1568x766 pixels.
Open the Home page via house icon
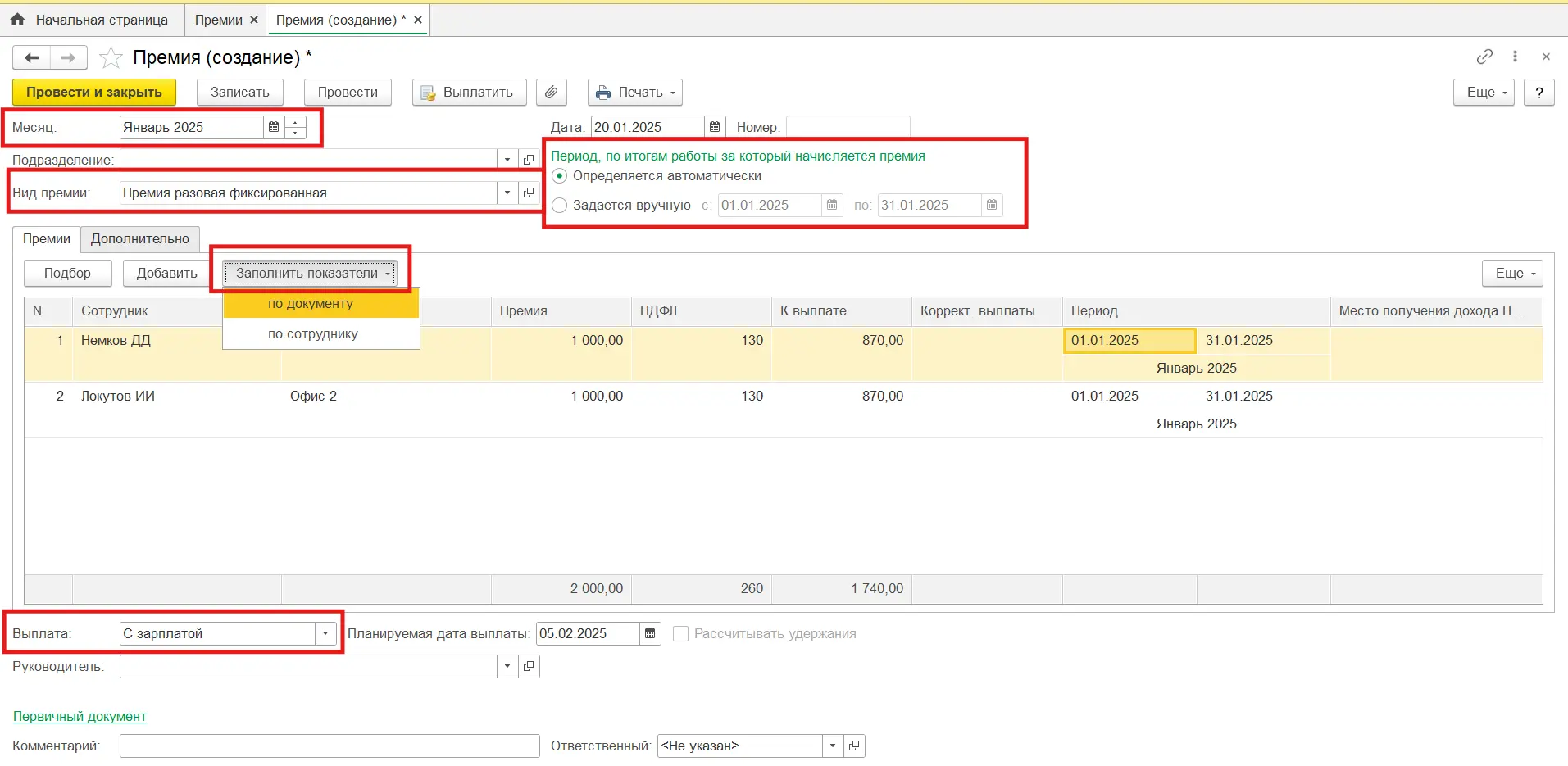[17, 20]
